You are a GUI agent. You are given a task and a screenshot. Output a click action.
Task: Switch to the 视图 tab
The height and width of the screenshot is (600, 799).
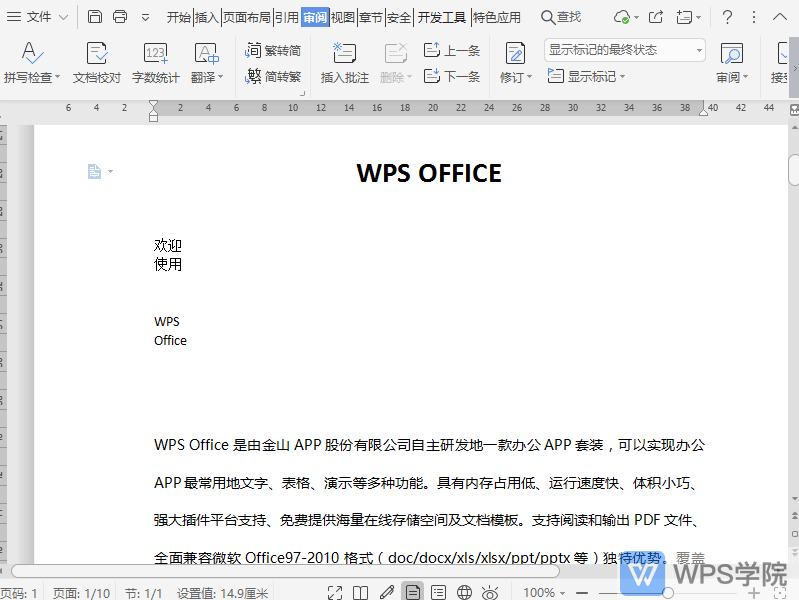pyautogui.click(x=342, y=17)
